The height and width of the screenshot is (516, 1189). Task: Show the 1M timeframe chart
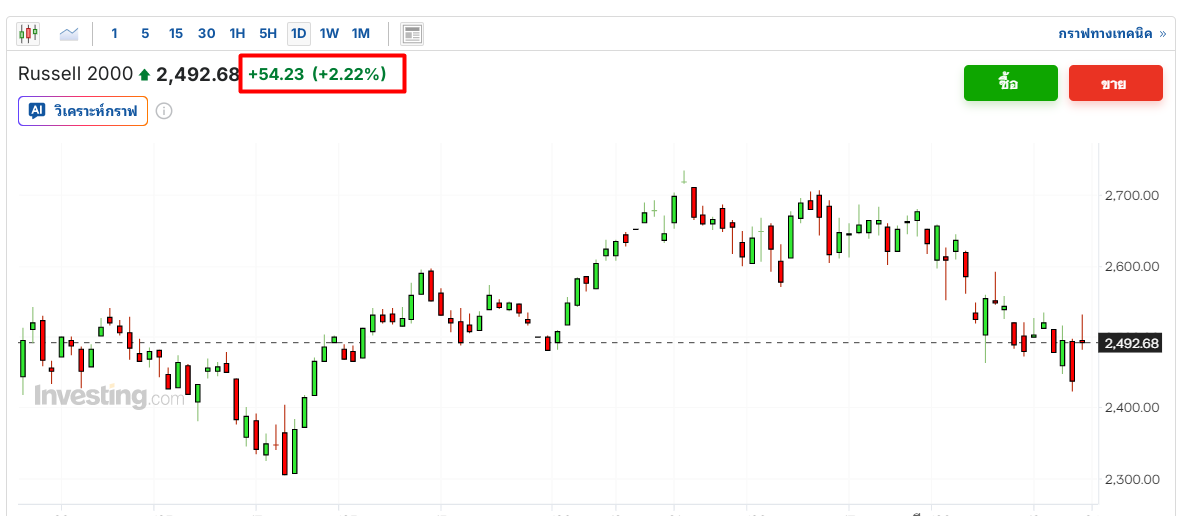360,34
